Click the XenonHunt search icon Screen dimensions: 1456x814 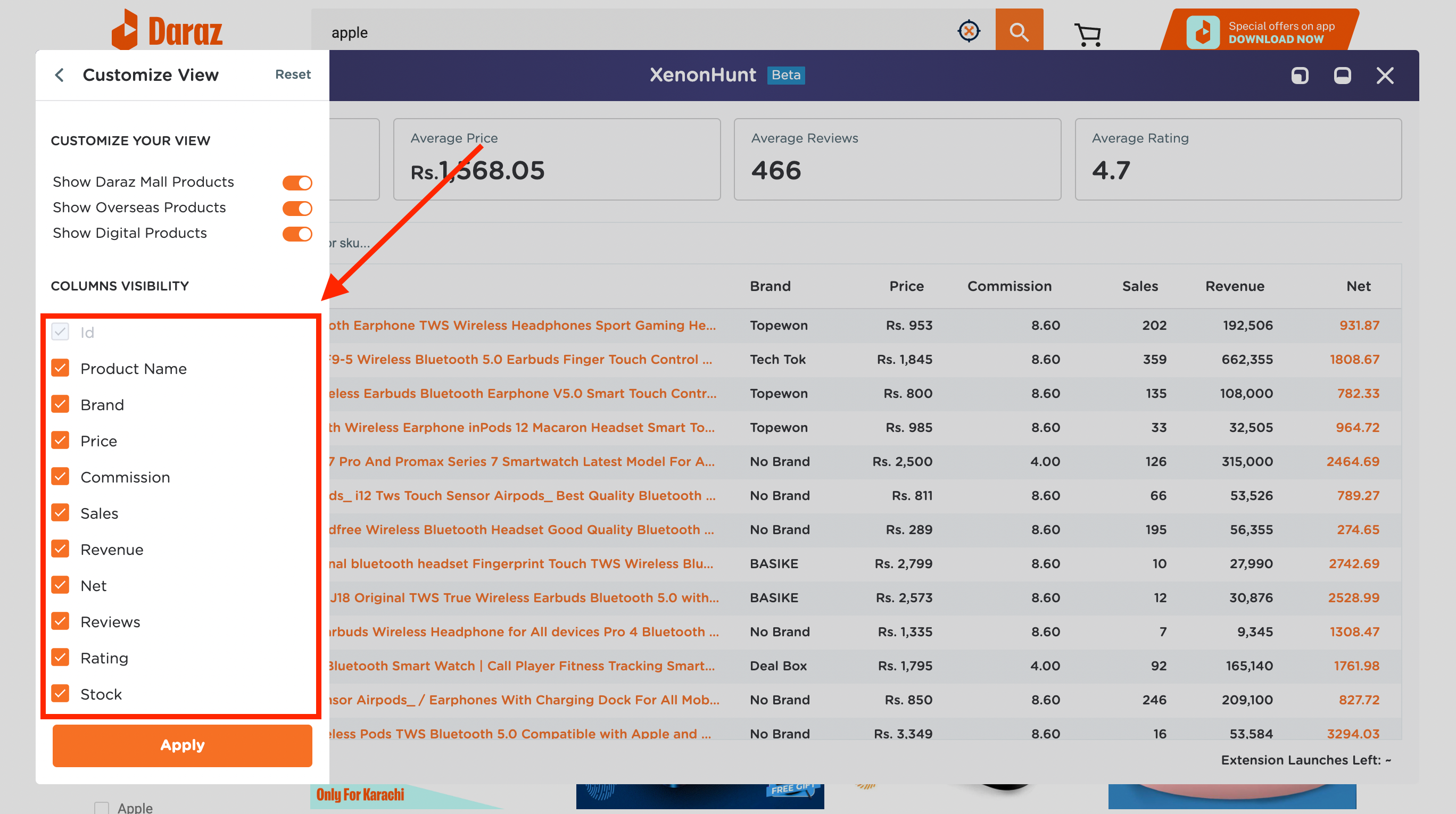click(x=968, y=32)
